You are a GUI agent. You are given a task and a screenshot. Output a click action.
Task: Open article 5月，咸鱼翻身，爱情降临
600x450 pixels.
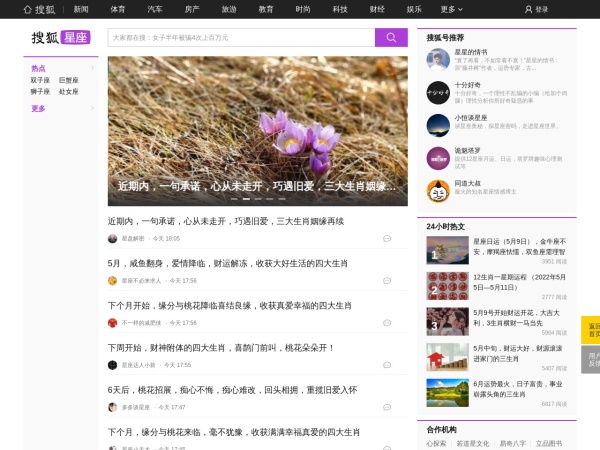click(x=228, y=263)
